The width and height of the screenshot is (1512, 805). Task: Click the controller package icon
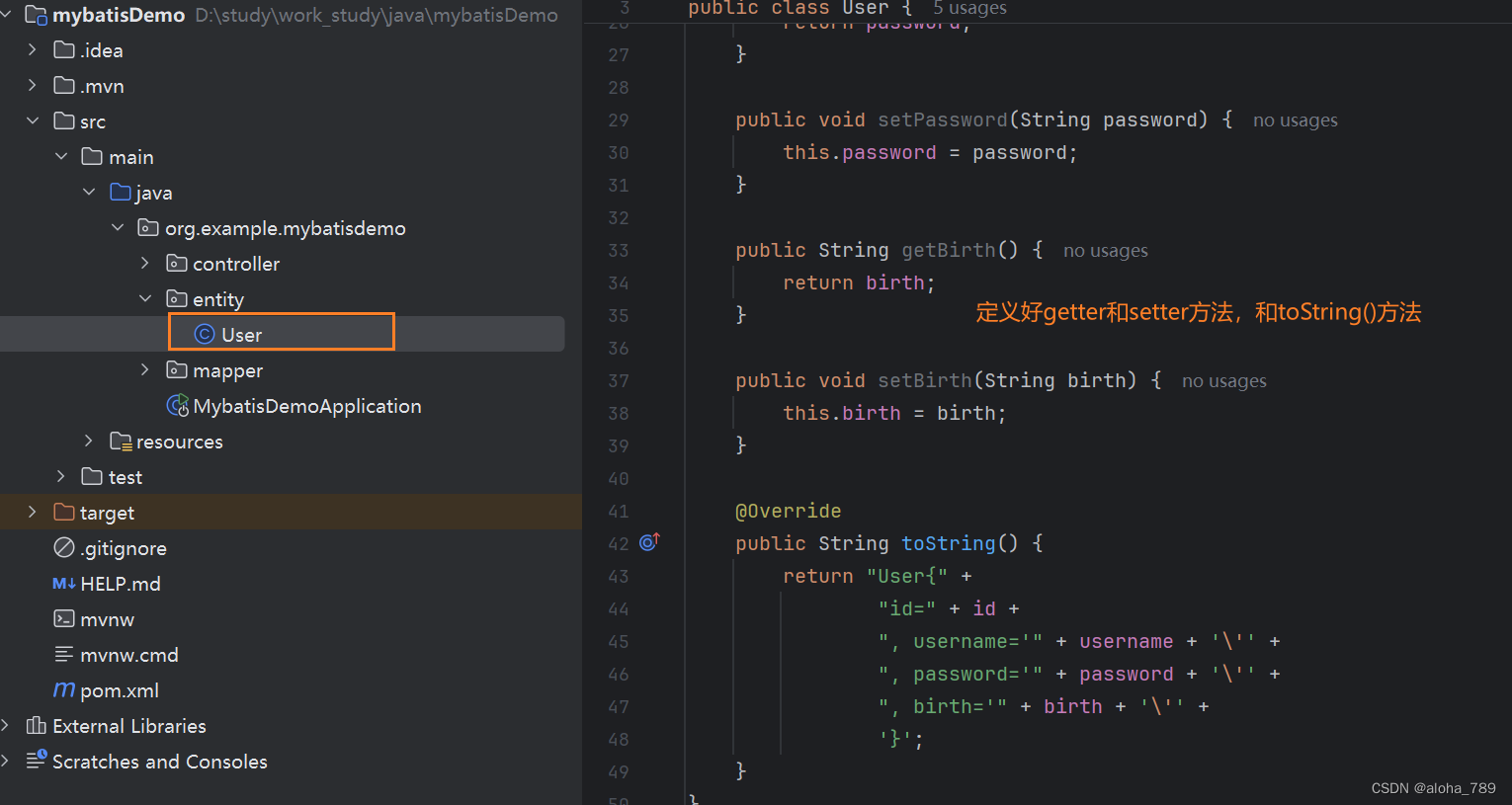pyautogui.click(x=177, y=263)
